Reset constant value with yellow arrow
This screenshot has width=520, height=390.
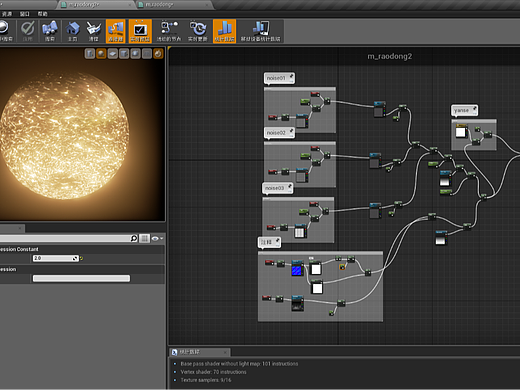81,258
